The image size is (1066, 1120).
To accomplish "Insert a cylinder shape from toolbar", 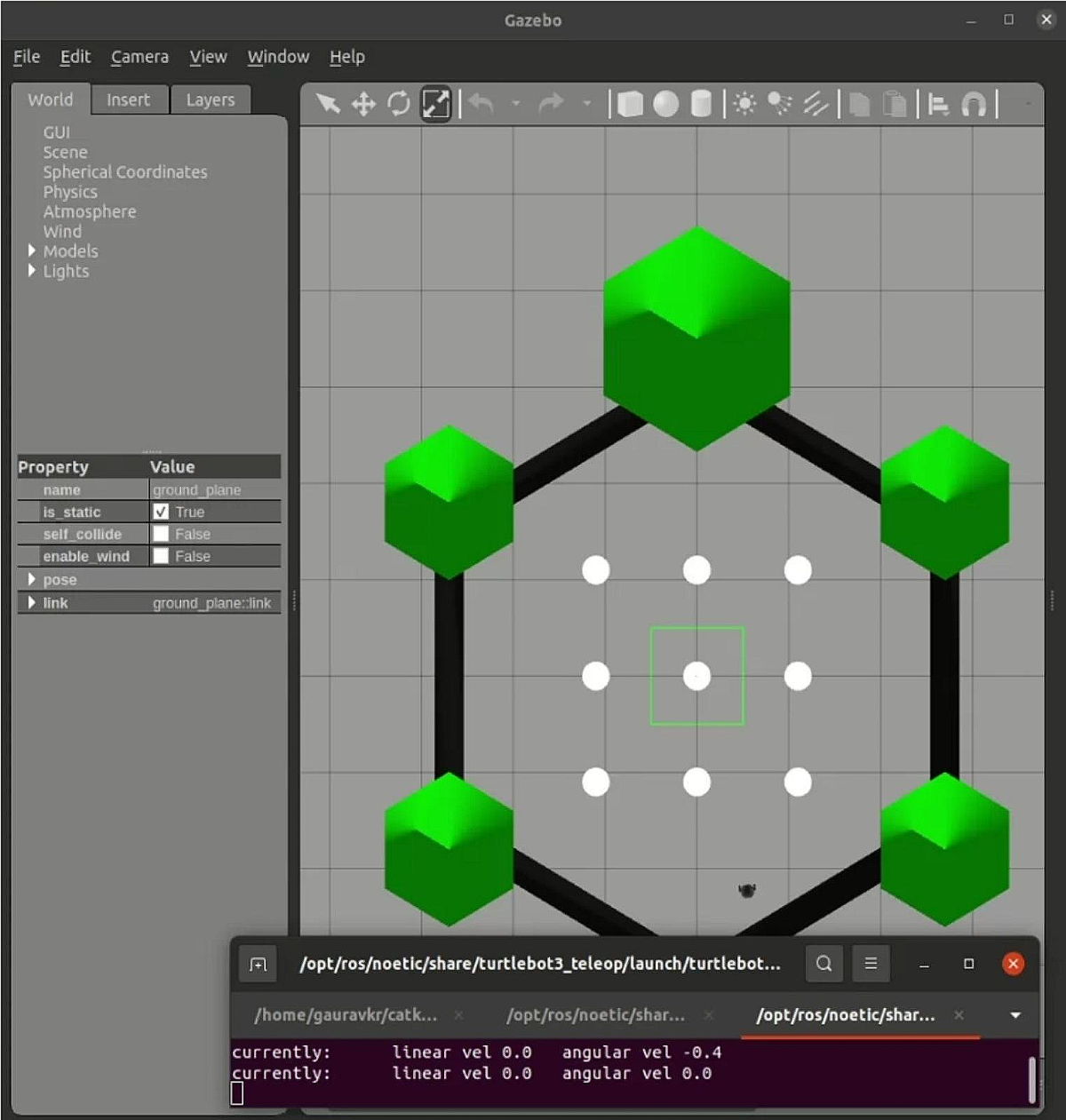I will pyautogui.click(x=701, y=104).
